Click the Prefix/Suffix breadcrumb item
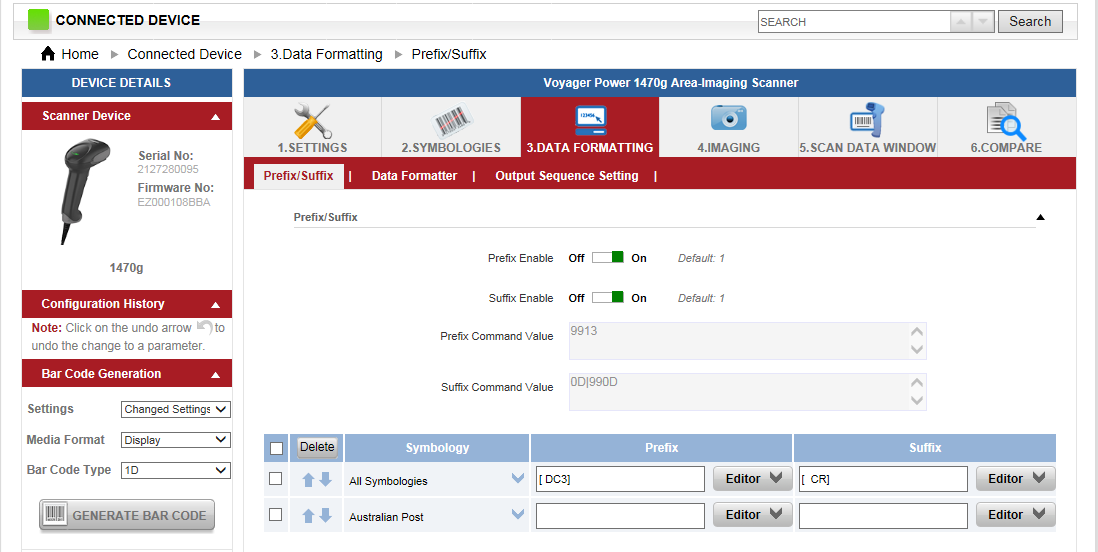Screen dimensions: 1098x552 click(449, 54)
